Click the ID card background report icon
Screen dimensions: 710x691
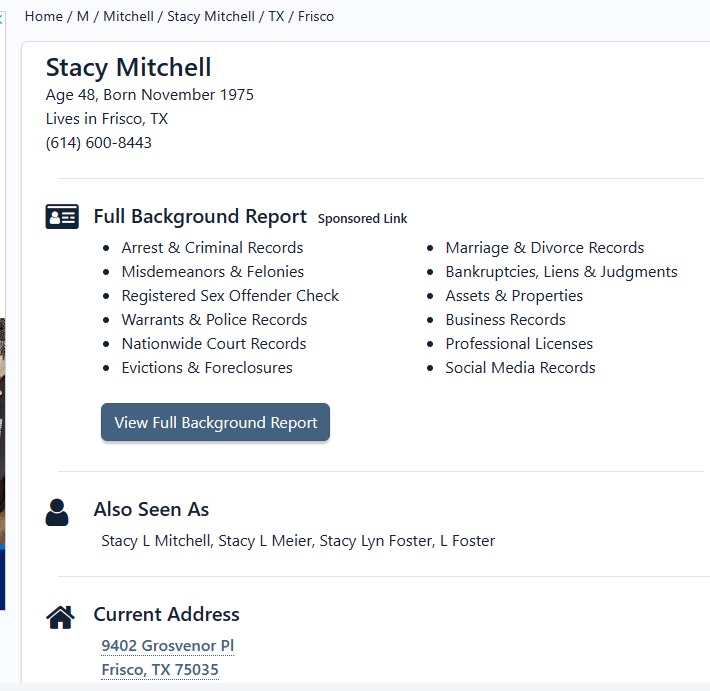(x=62, y=216)
